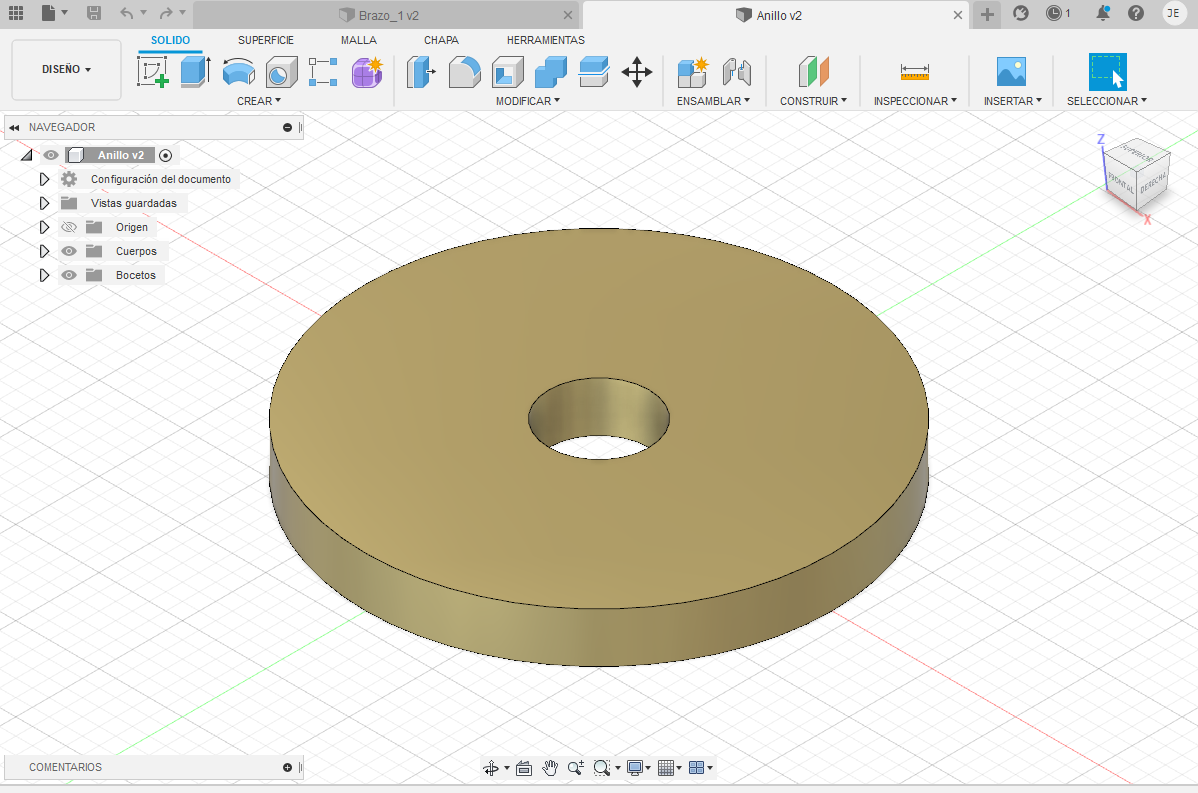Expand the Bocetos folder
This screenshot has width=1198, height=793.
point(44,275)
